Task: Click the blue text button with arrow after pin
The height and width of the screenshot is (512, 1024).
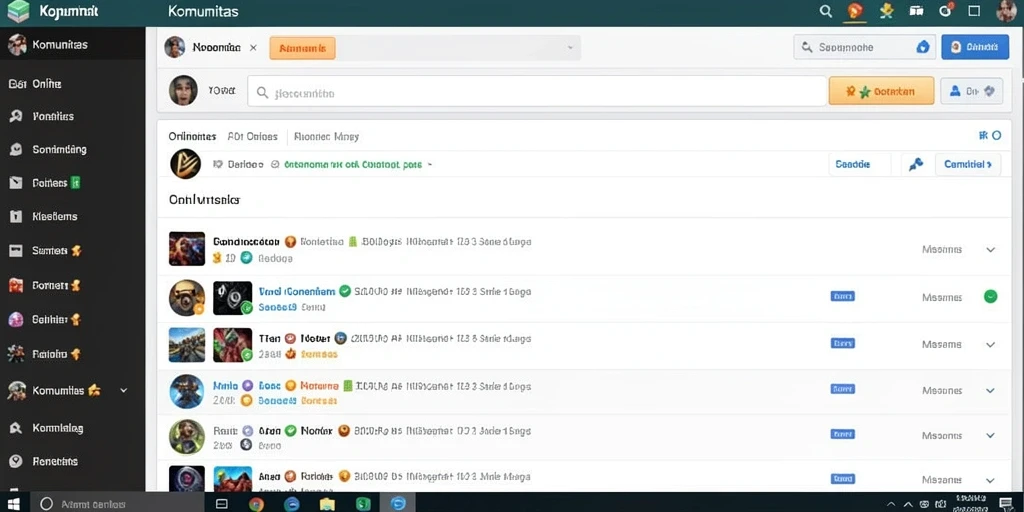Action: pyautogui.click(x=968, y=165)
